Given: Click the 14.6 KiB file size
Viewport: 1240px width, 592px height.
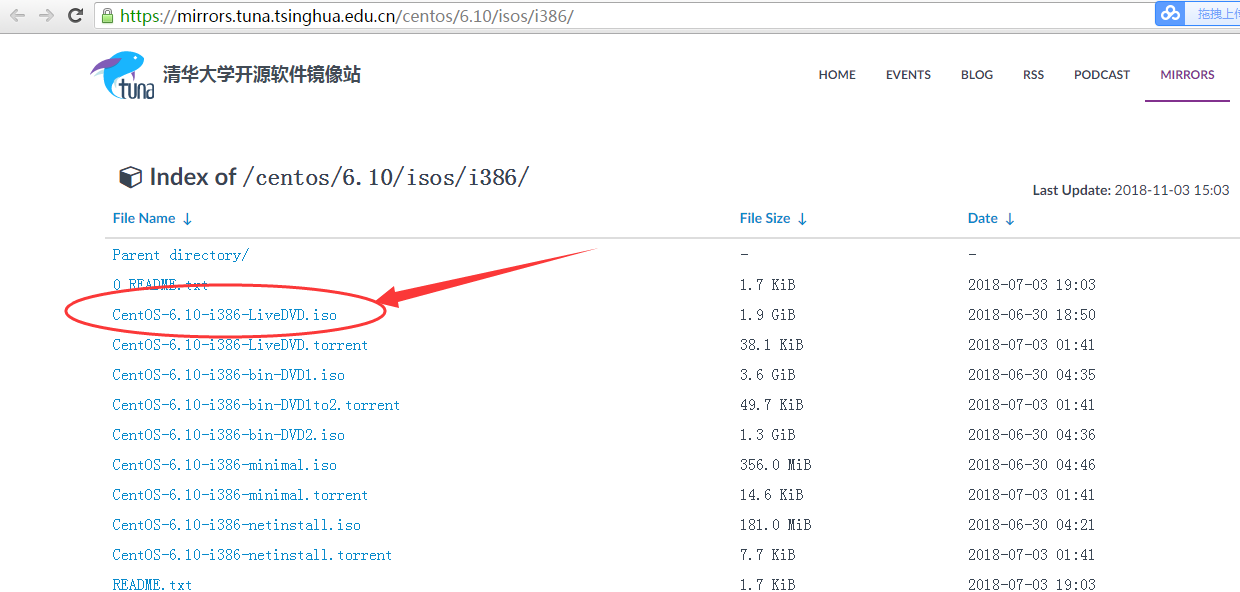Looking at the screenshot, I should 771,495.
